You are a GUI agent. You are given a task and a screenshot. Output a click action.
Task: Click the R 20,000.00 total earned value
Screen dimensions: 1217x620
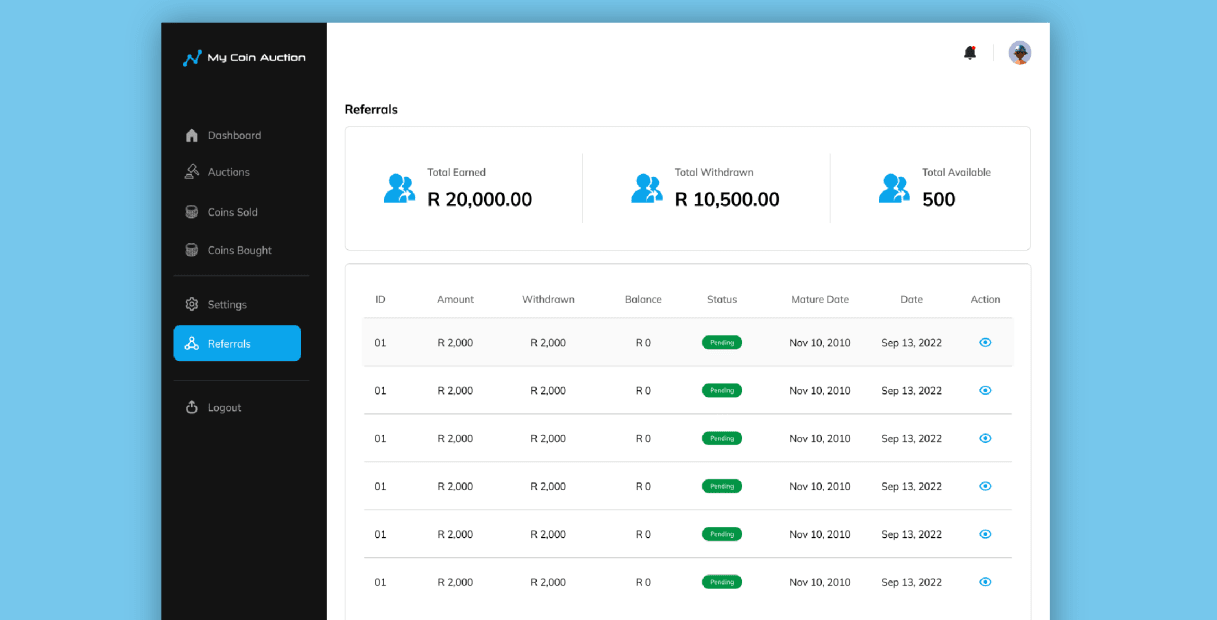point(480,200)
